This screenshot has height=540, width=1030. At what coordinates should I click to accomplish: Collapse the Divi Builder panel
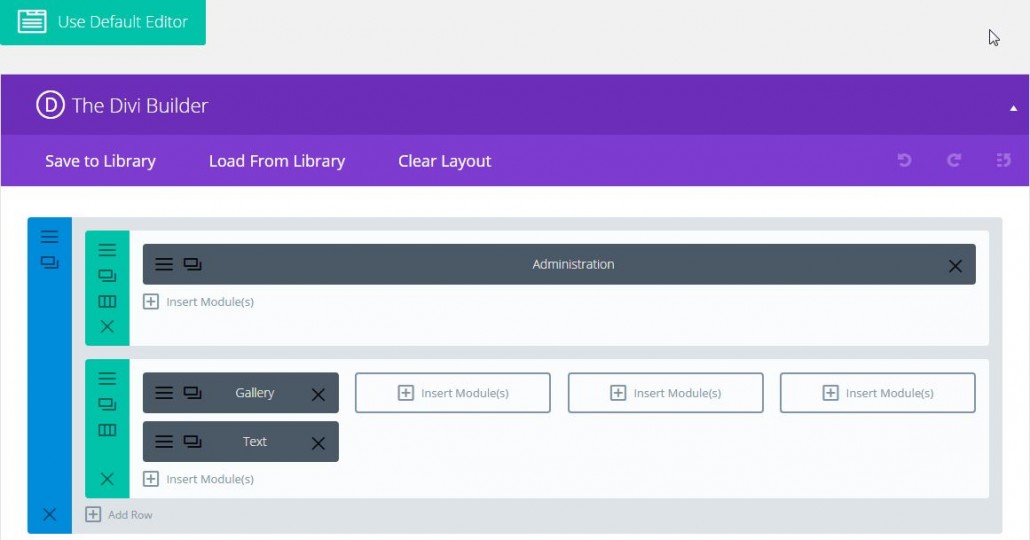click(1013, 107)
